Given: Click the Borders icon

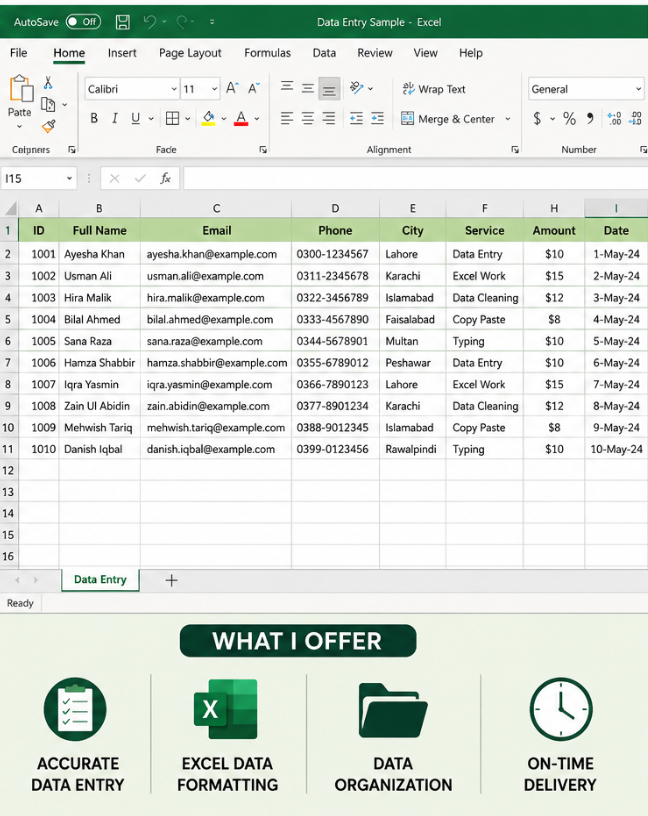Looking at the screenshot, I should pos(172,119).
